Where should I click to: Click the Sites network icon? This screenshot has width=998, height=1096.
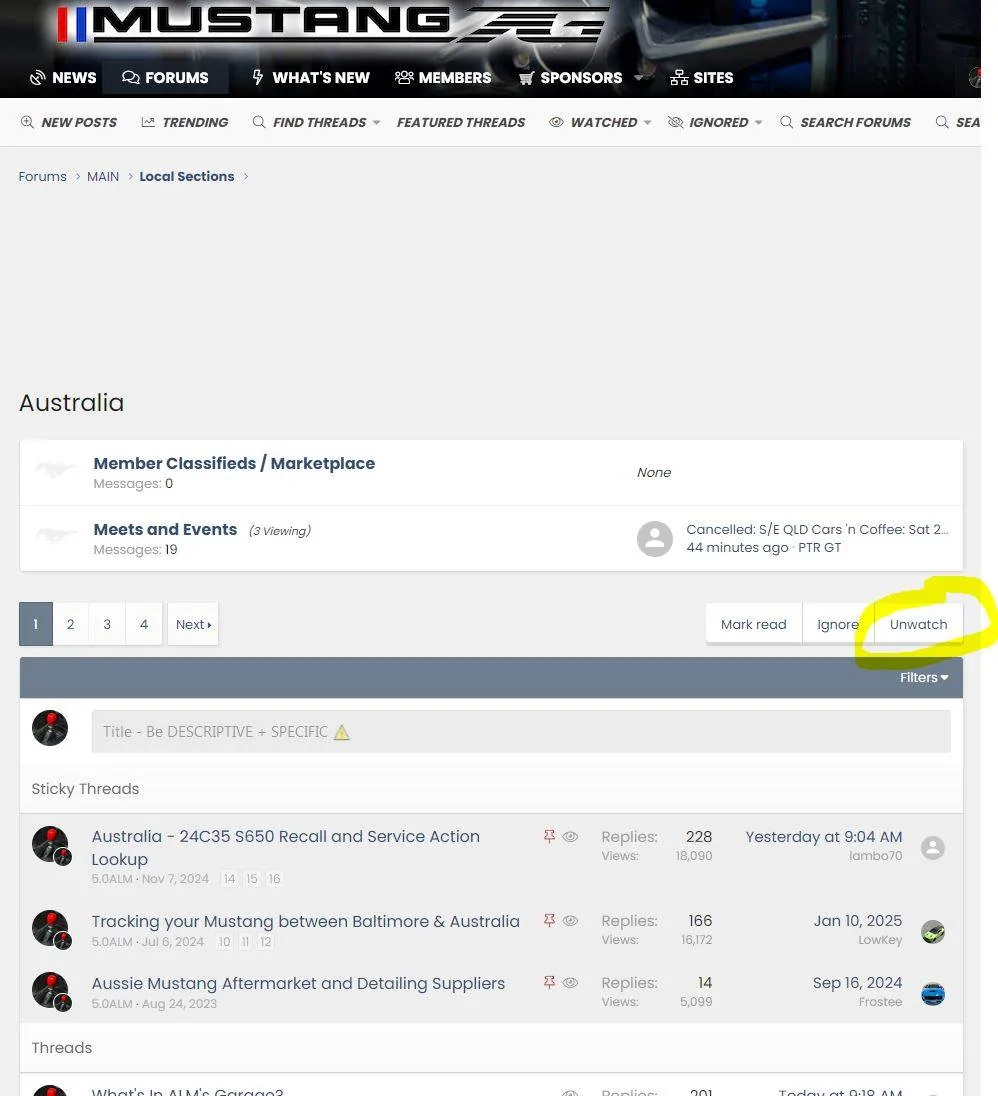click(679, 78)
